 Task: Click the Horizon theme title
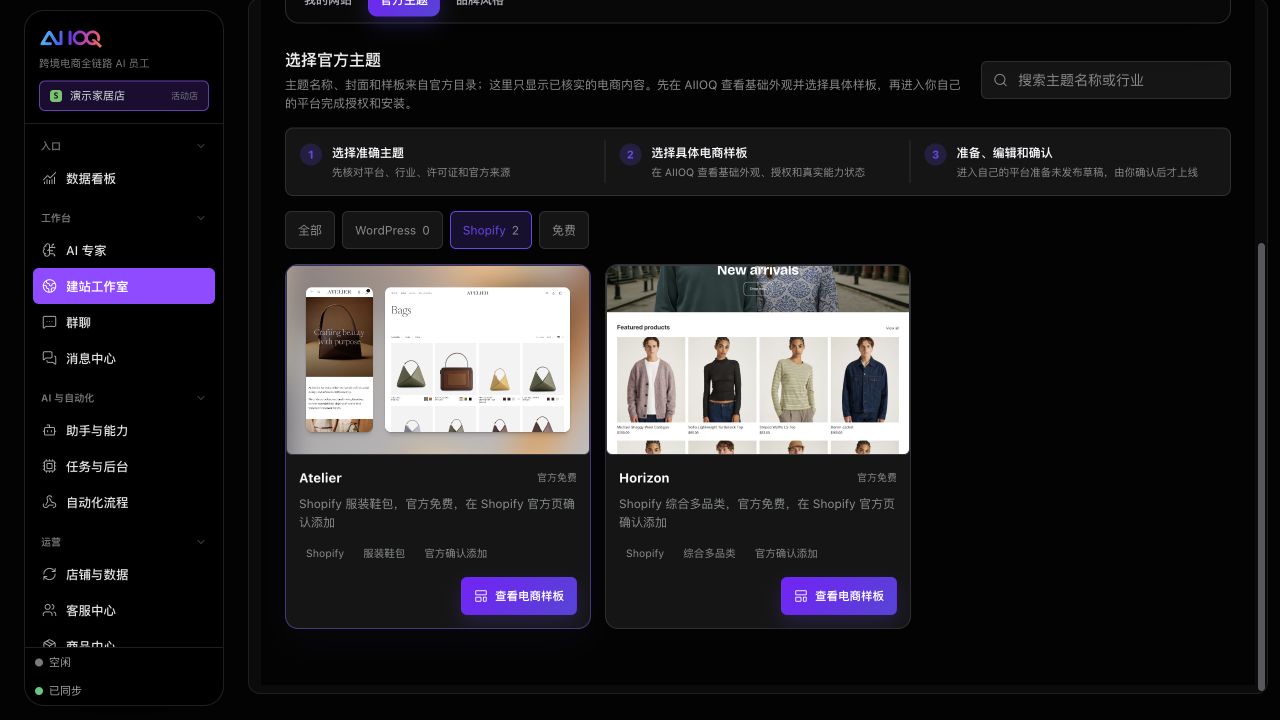point(644,478)
